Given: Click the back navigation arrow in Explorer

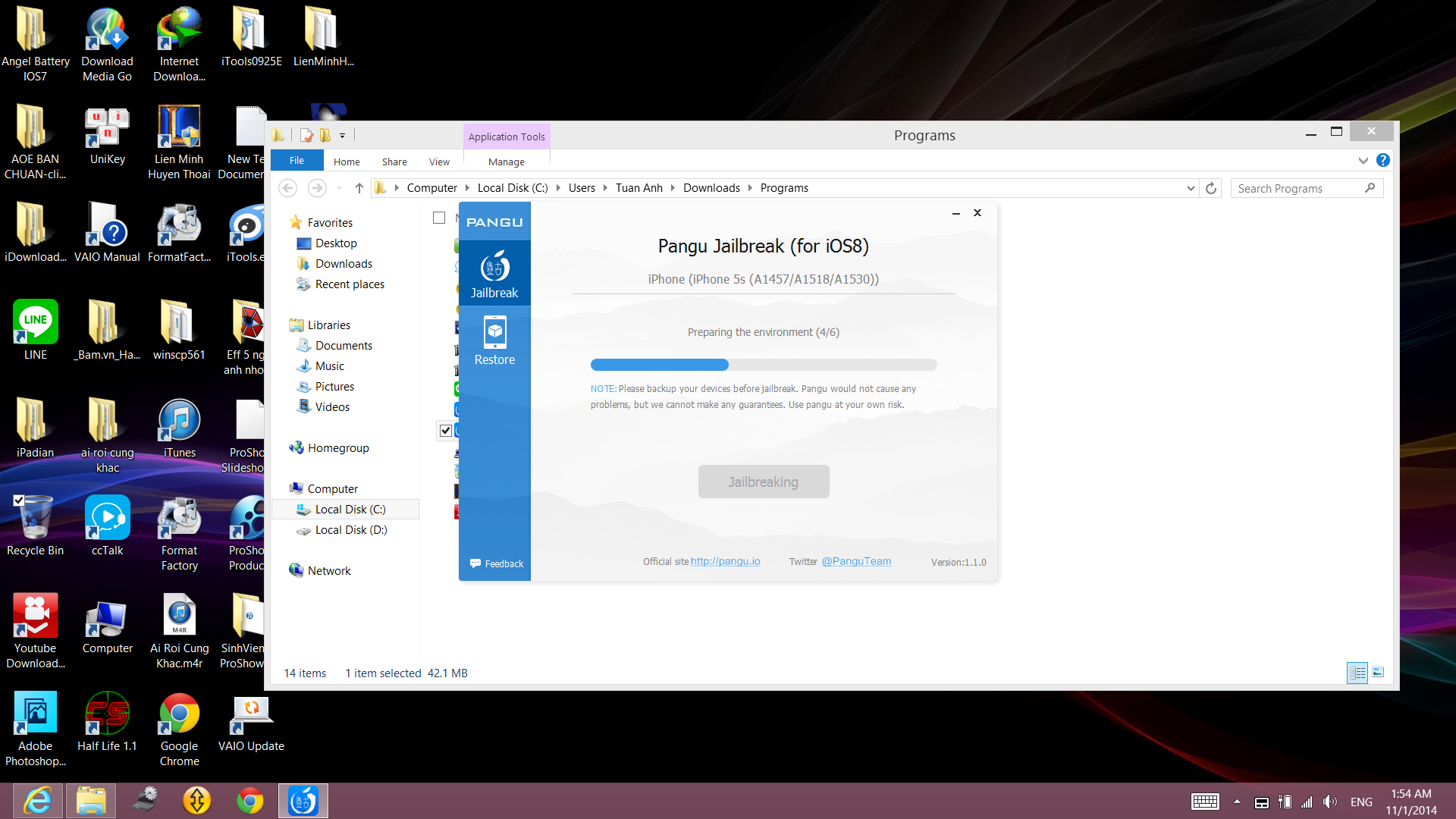Looking at the screenshot, I should click(x=287, y=188).
